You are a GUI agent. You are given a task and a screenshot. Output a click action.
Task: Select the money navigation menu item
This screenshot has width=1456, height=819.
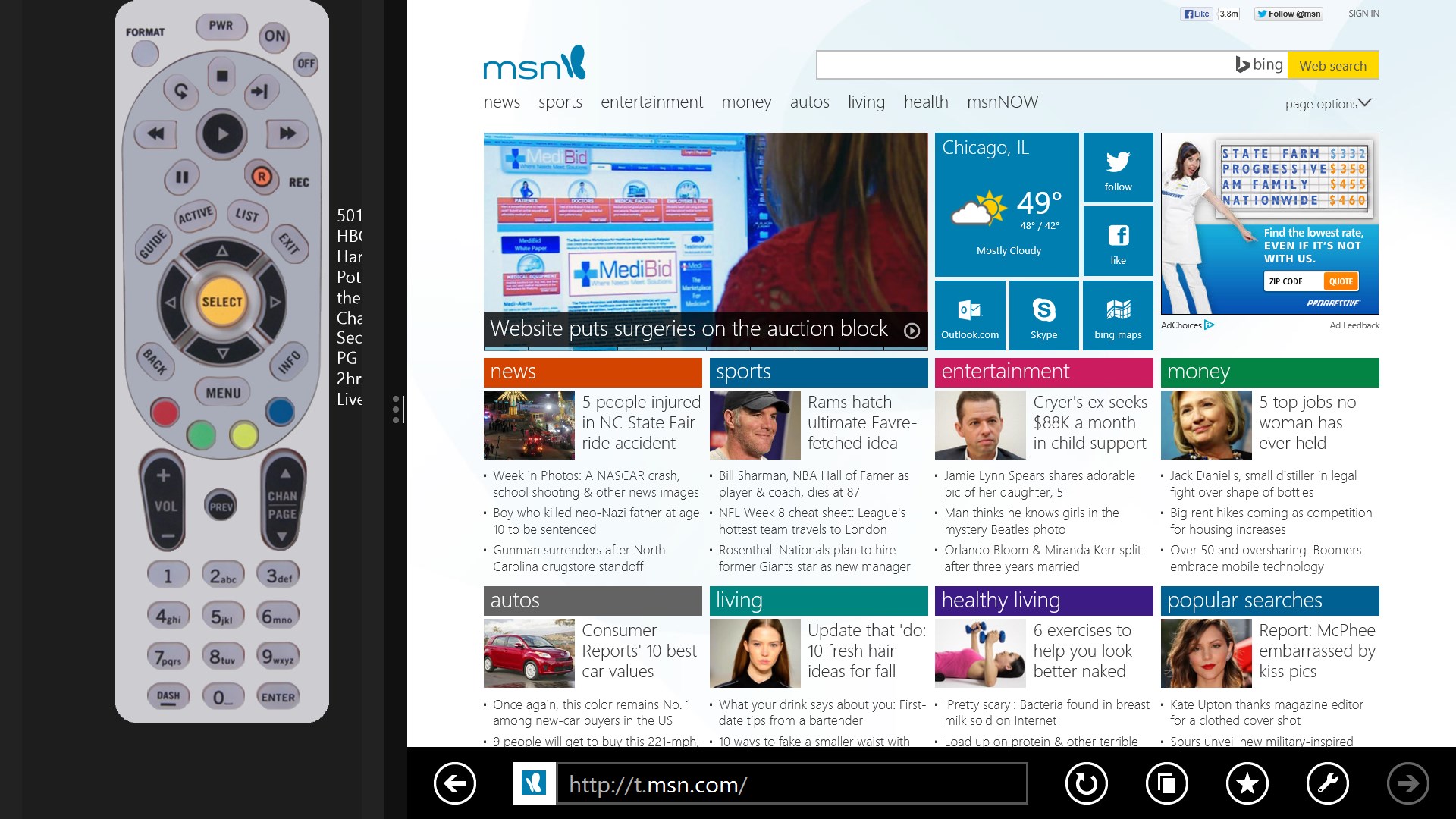coord(746,102)
